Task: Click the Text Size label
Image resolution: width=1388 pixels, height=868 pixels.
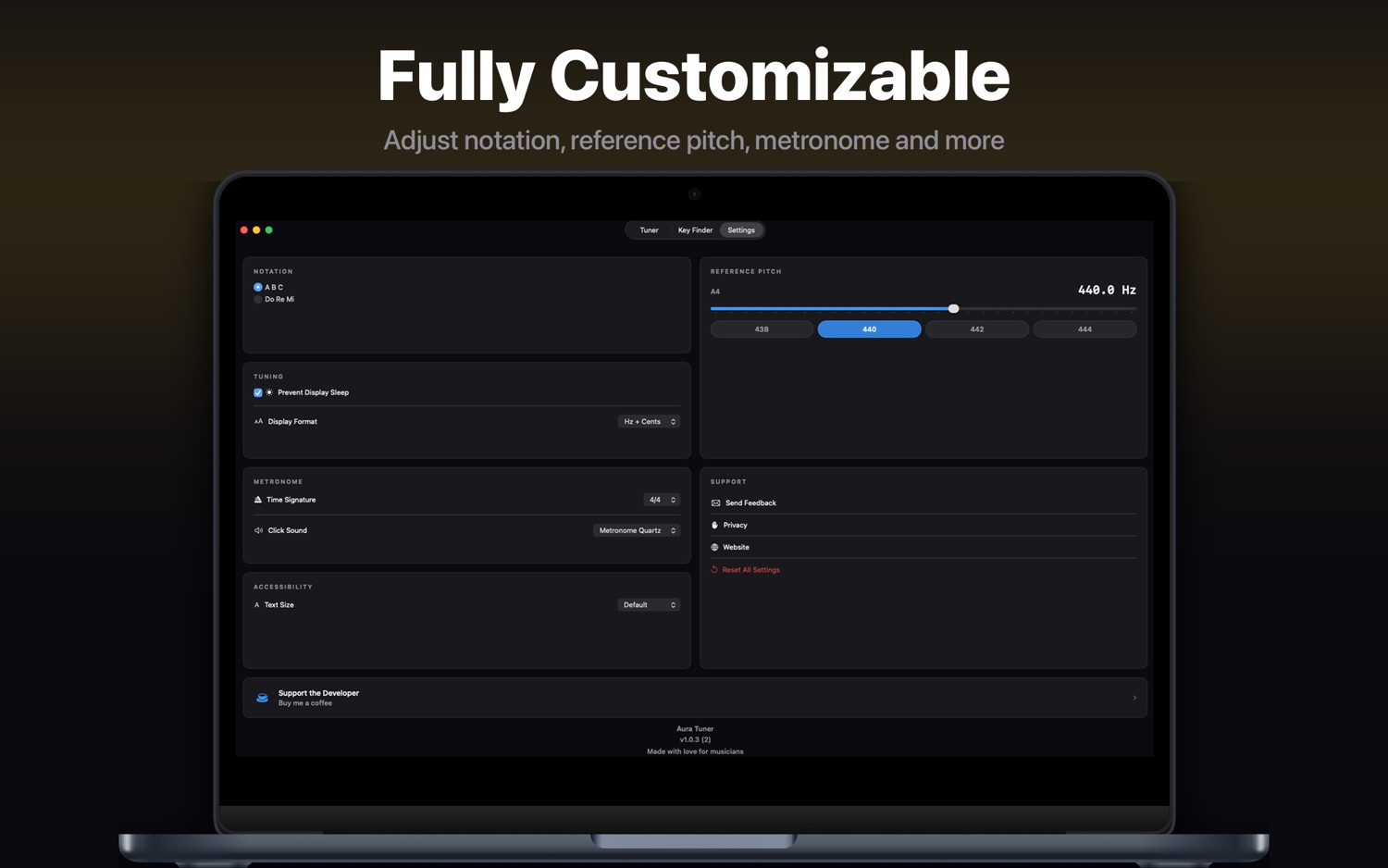Action: point(279,605)
